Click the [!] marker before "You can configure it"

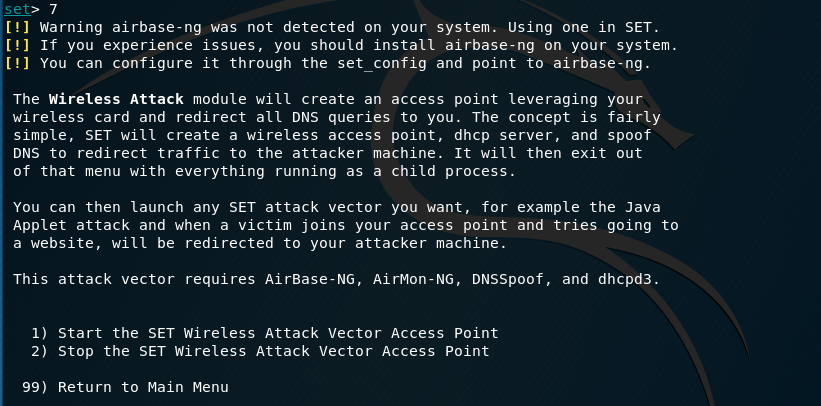17,63
